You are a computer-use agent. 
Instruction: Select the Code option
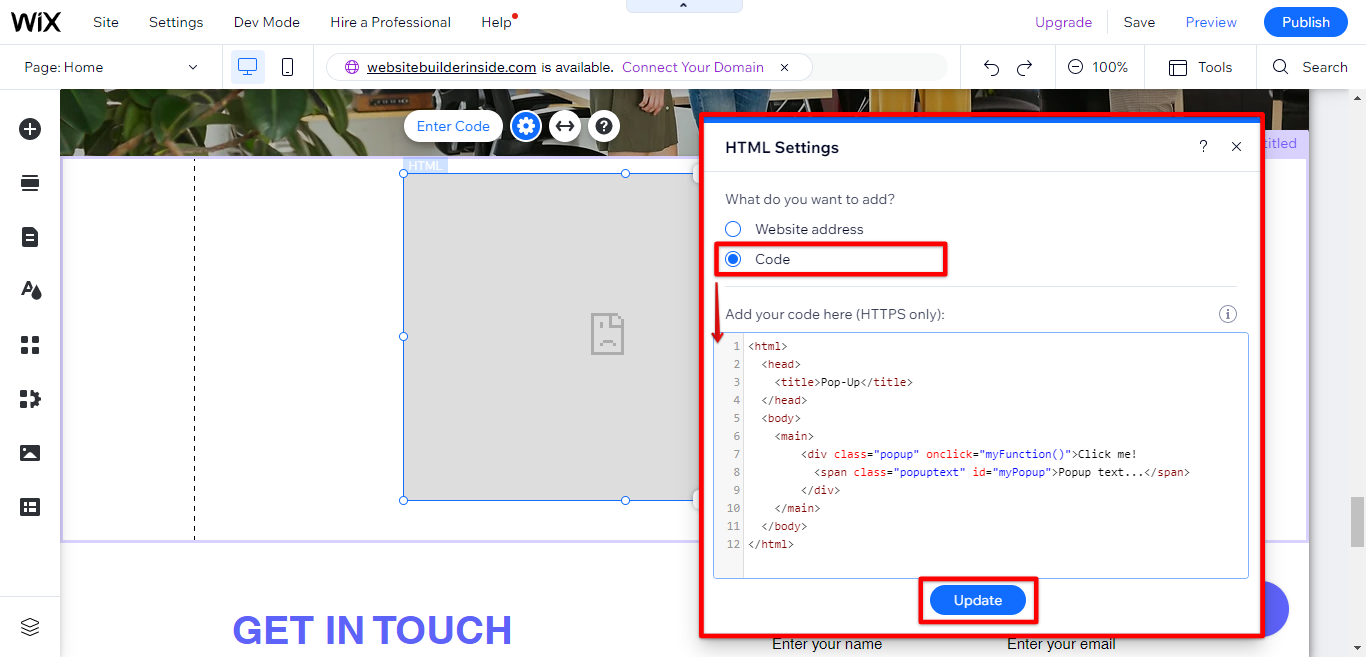point(733,258)
